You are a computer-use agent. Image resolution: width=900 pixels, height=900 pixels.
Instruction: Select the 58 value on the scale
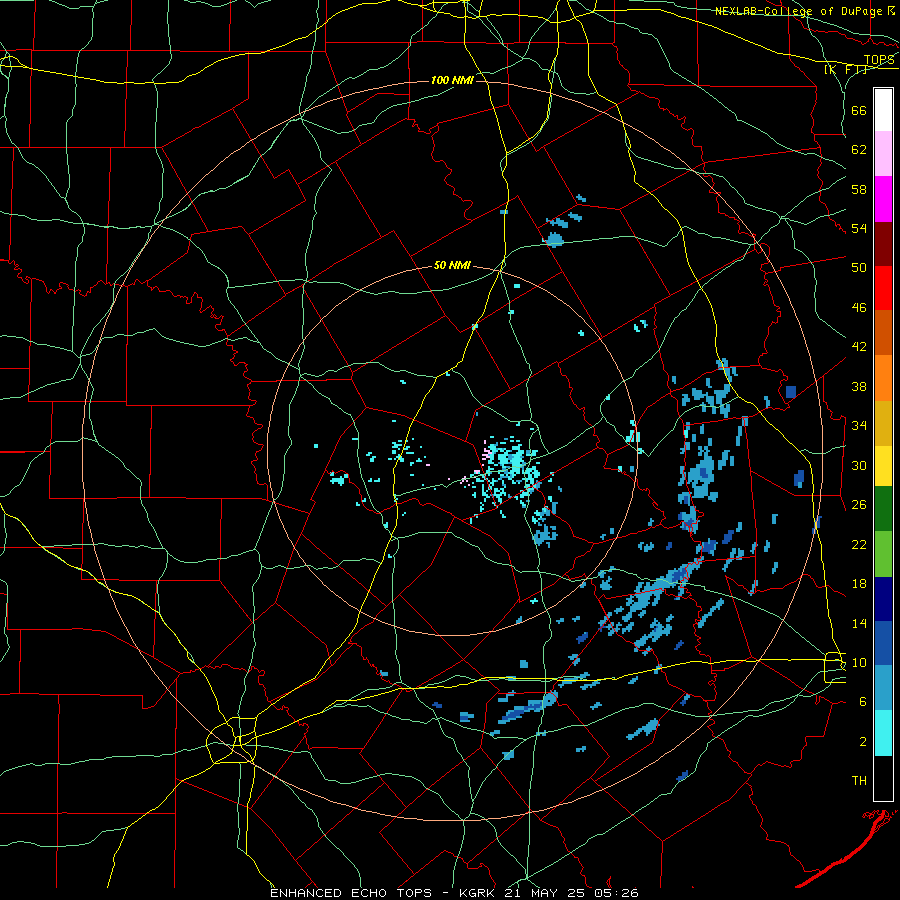pyautogui.click(x=859, y=189)
